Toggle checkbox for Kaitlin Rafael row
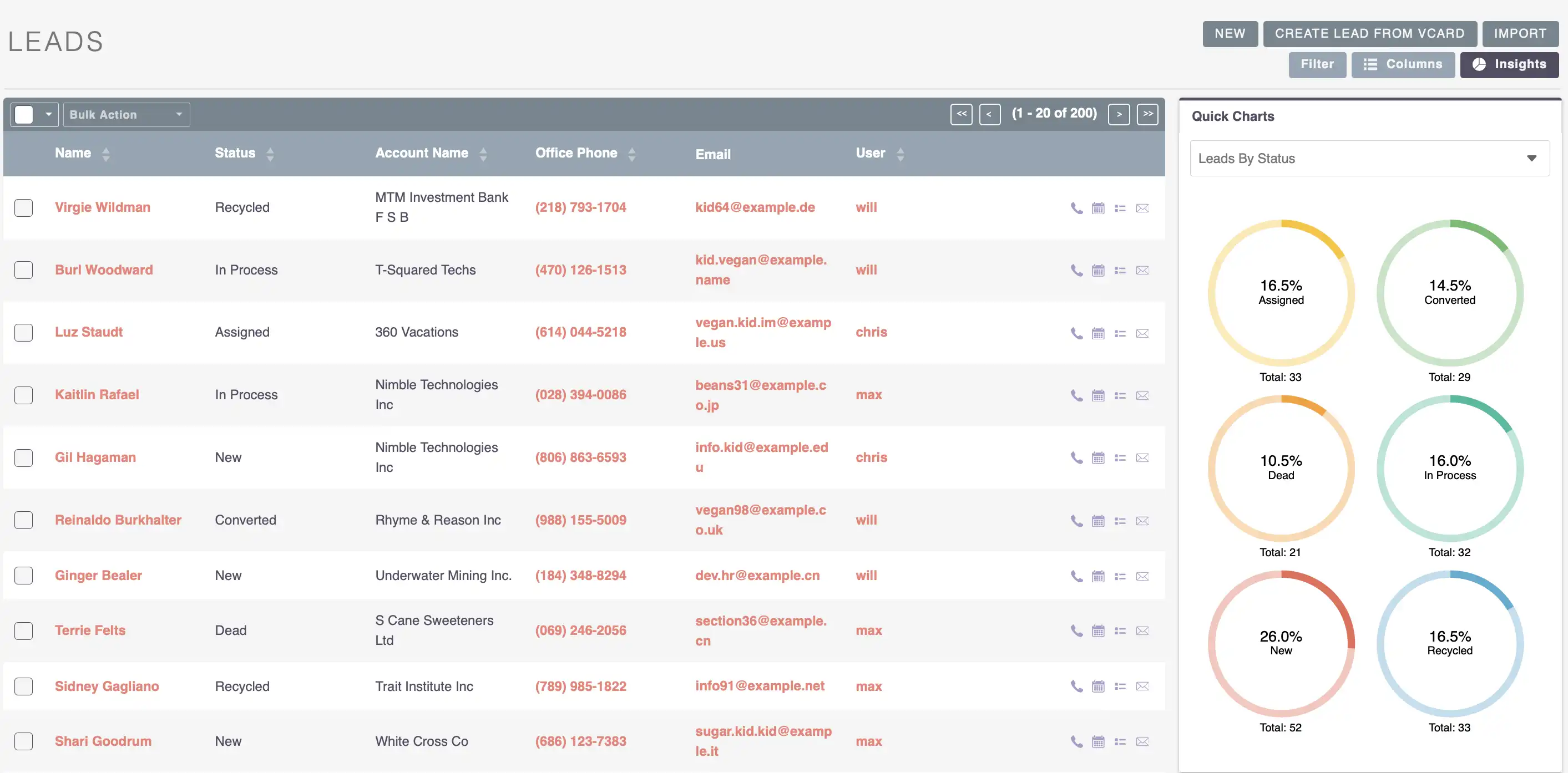 [x=24, y=394]
